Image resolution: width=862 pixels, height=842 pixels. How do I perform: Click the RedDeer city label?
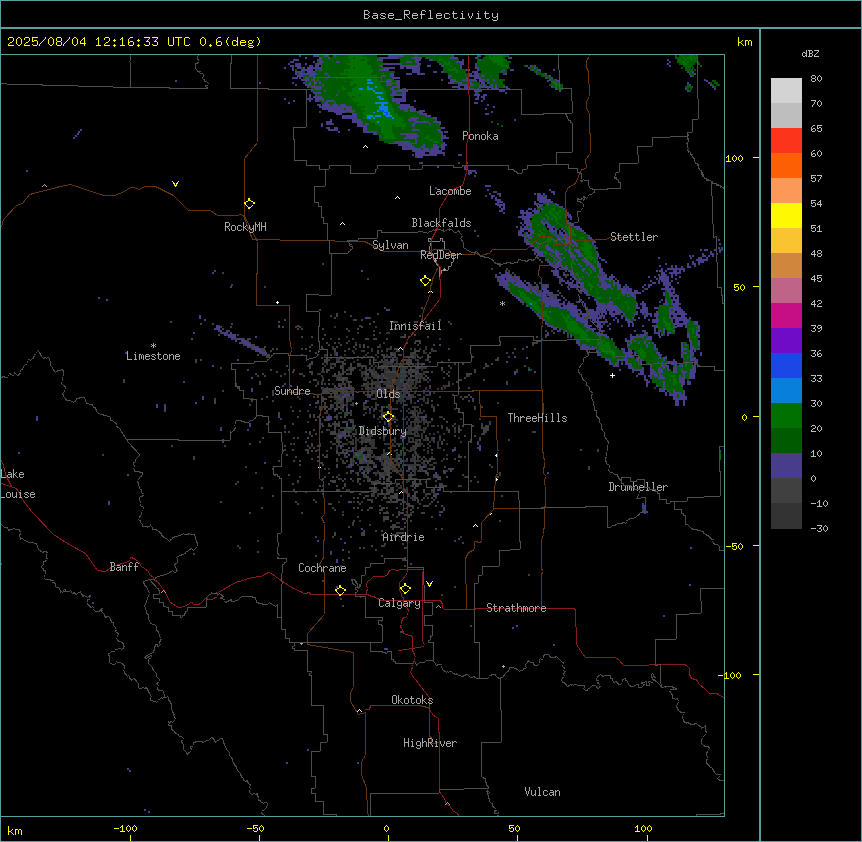coord(440,255)
